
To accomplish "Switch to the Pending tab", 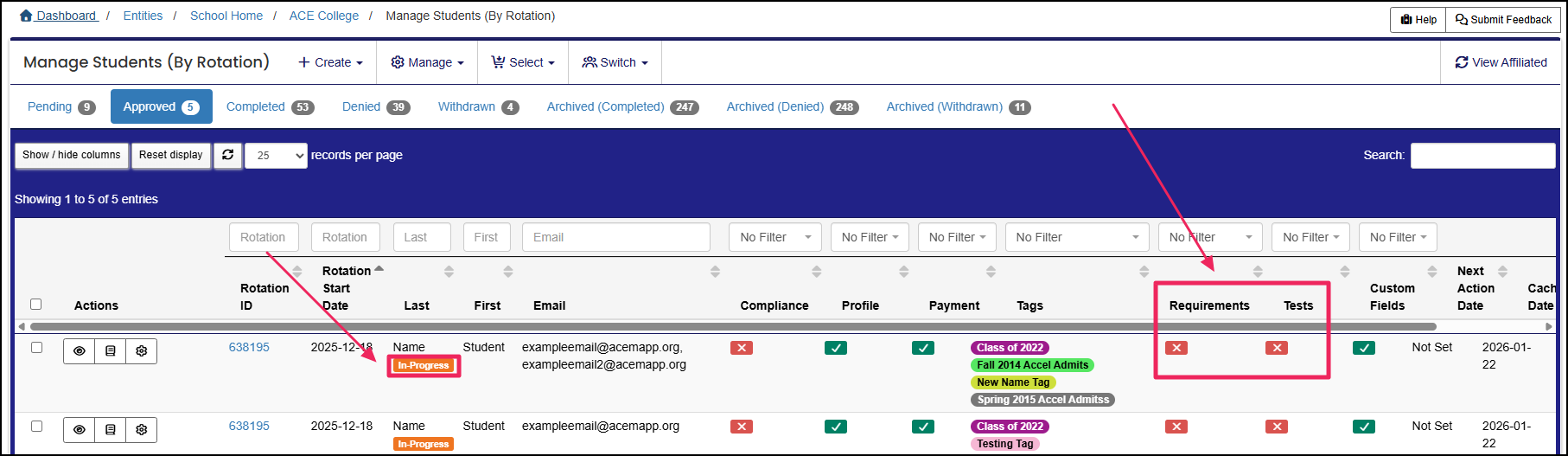I will tap(61, 106).
